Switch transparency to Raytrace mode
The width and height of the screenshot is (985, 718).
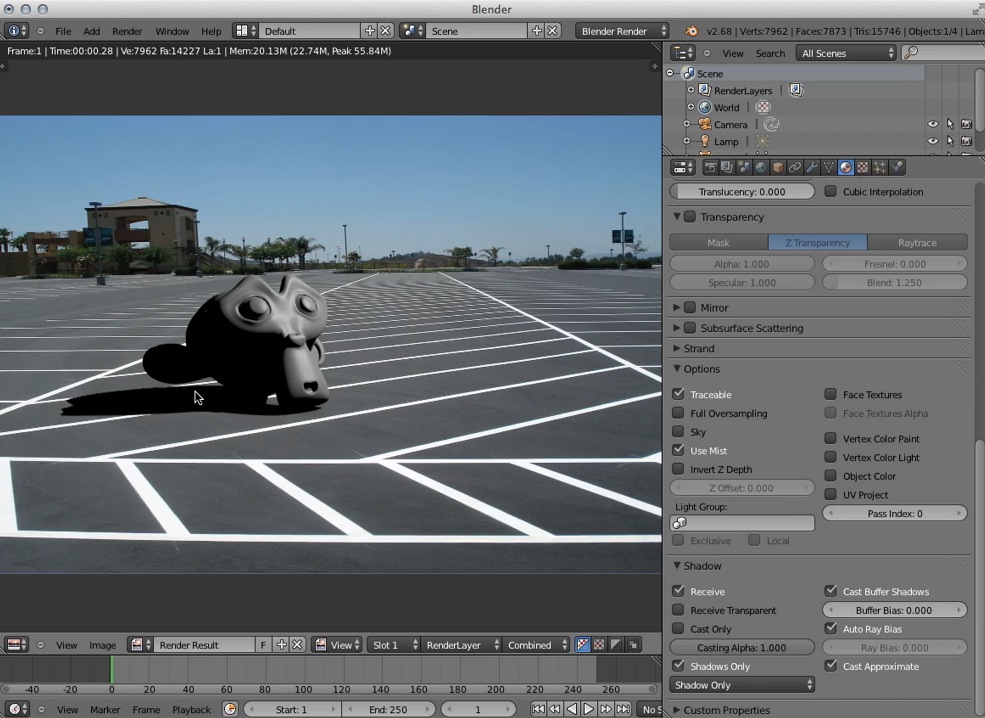917,242
